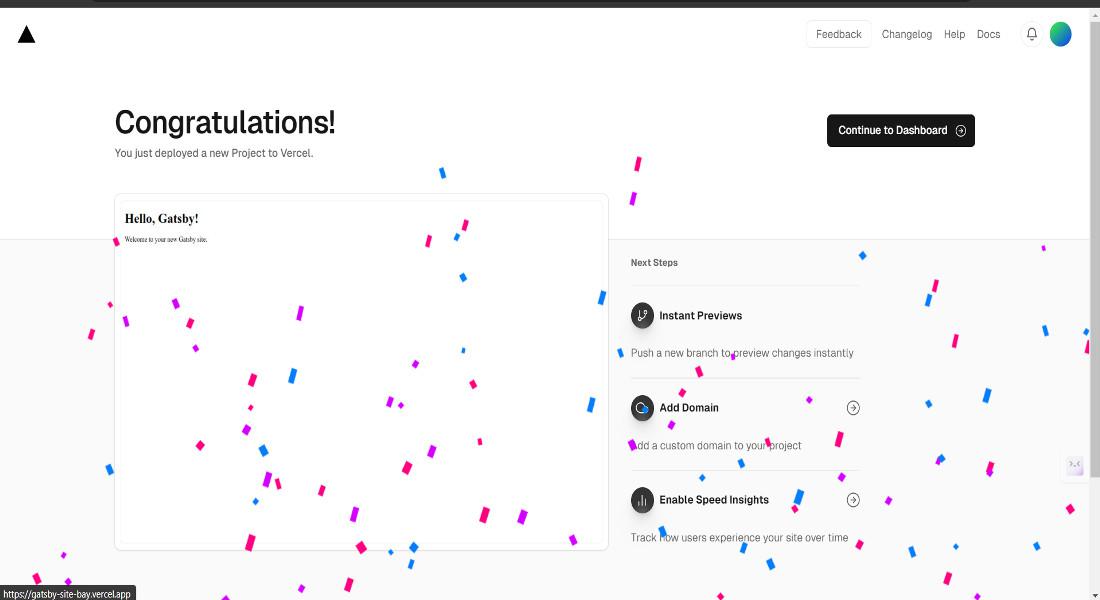This screenshot has height=600, width=1100.
Task: Go to Docs
Action: pos(988,34)
